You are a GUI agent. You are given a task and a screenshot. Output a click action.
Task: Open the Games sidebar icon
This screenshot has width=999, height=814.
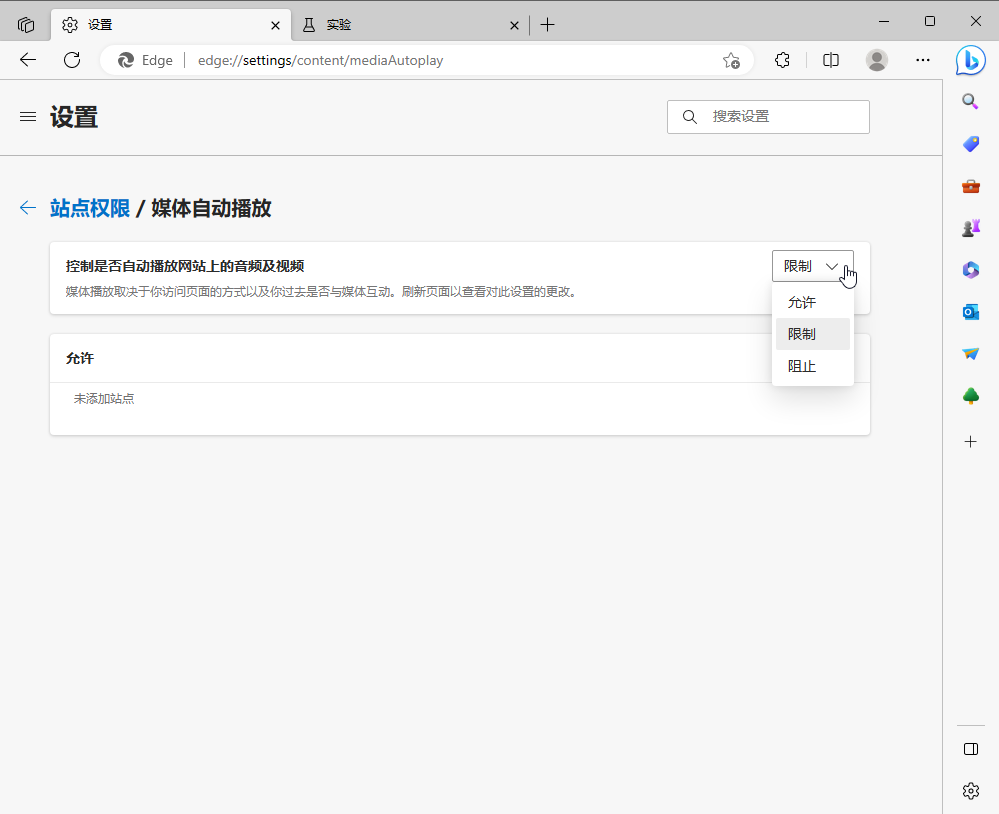pyautogui.click(x=969, y=227)
